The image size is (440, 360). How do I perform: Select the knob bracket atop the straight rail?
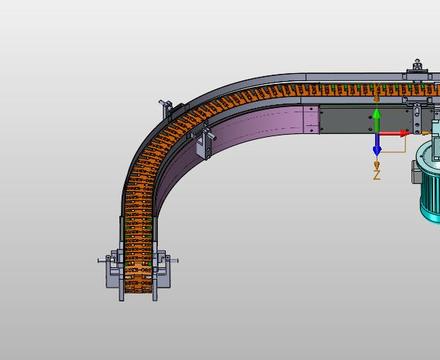coord(418,69)
